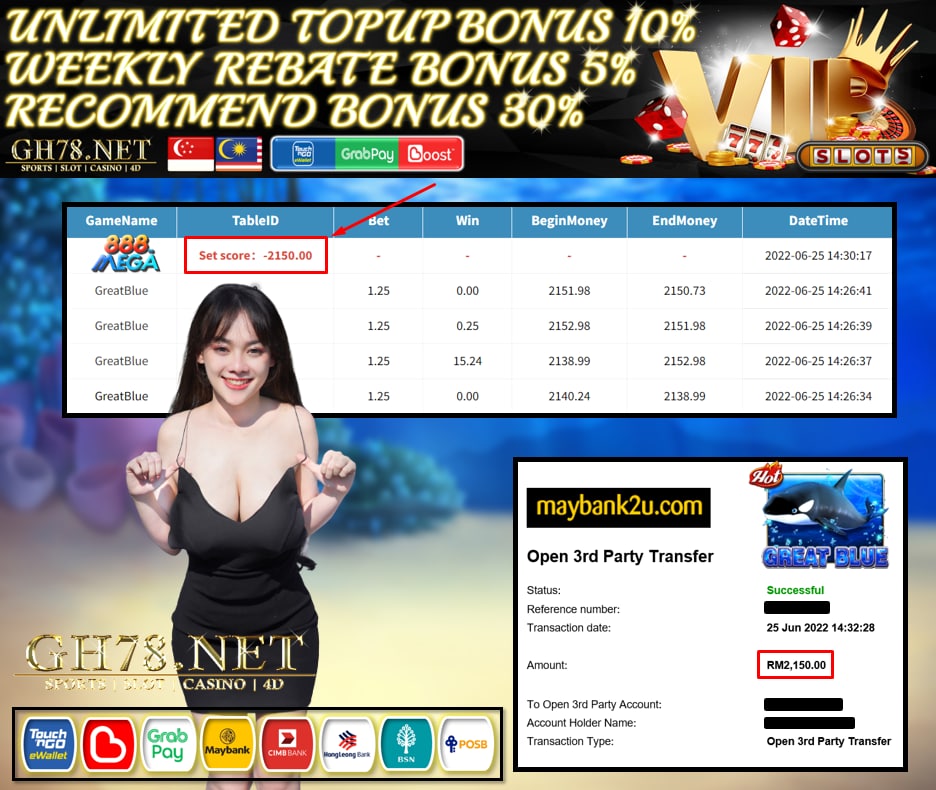The height and width of the screenshot is (790, 936).
Task: Click the redacted reference number field
Action: [796, 608]
